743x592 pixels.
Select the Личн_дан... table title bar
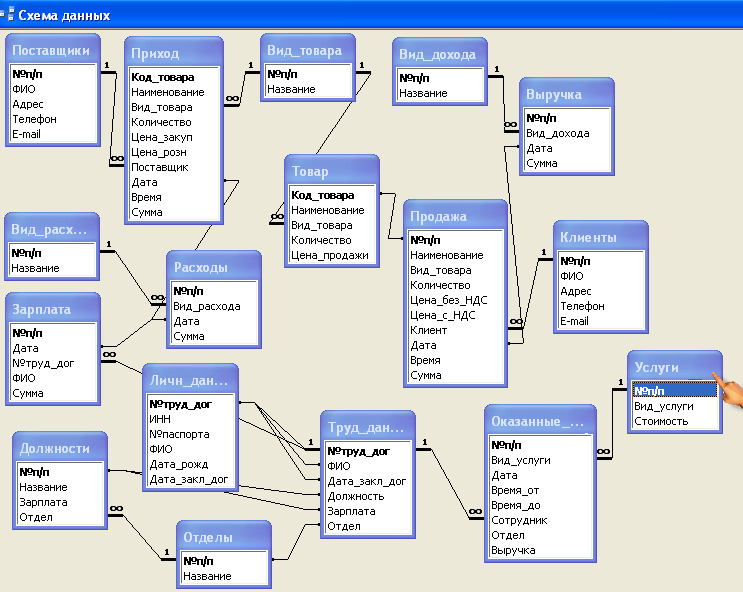tap(190, 380)
